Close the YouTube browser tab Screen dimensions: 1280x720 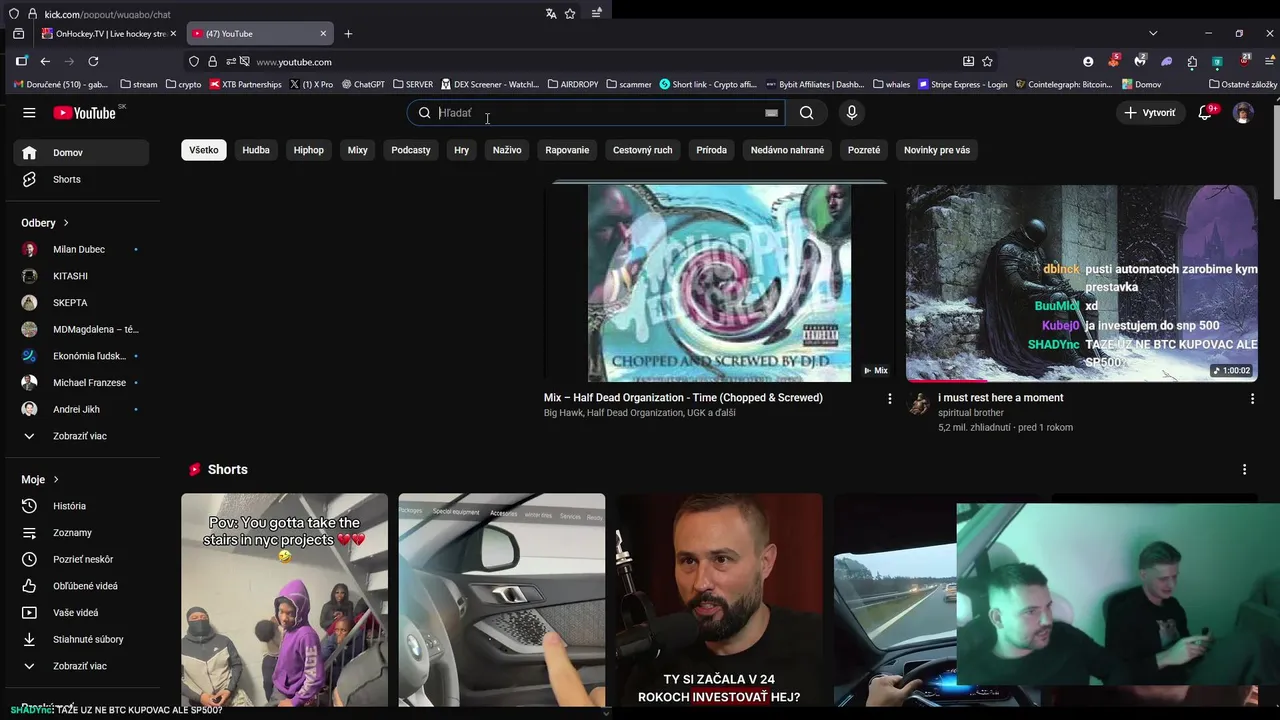[x=323, y=33]
